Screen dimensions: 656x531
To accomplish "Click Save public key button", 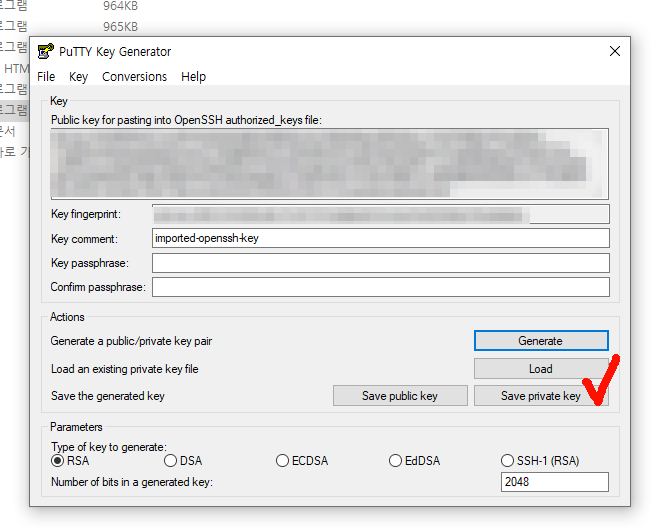I will click(x=400, y=396).
